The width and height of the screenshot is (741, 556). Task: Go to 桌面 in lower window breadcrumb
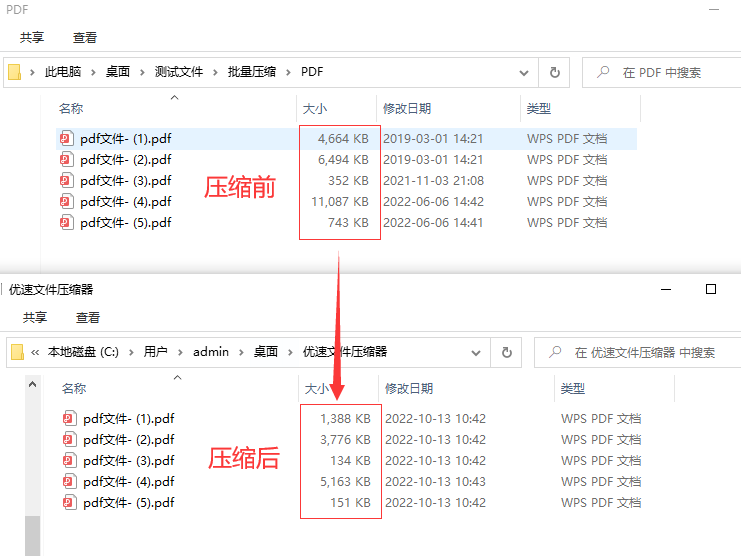[x=266, y=352]
